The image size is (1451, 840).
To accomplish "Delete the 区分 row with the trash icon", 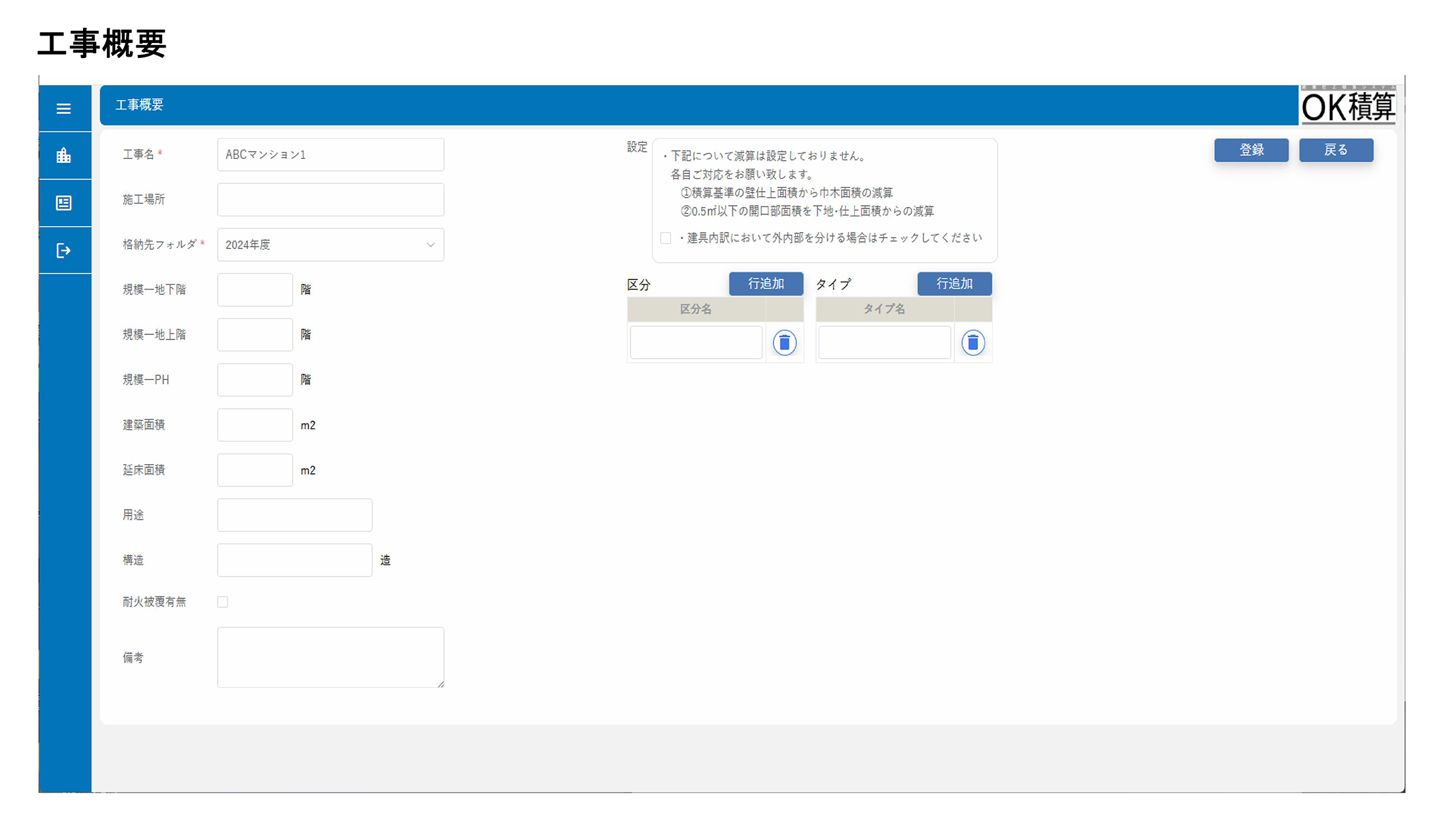I will pos(784,343).
